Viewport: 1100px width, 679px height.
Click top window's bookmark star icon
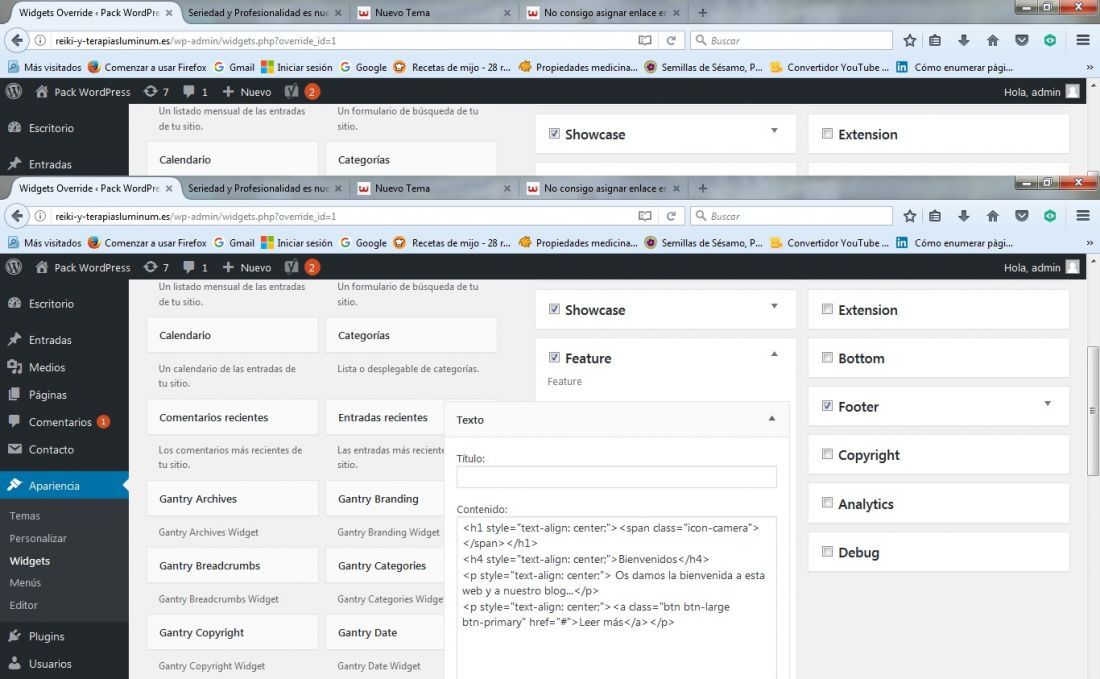[910, 40]
